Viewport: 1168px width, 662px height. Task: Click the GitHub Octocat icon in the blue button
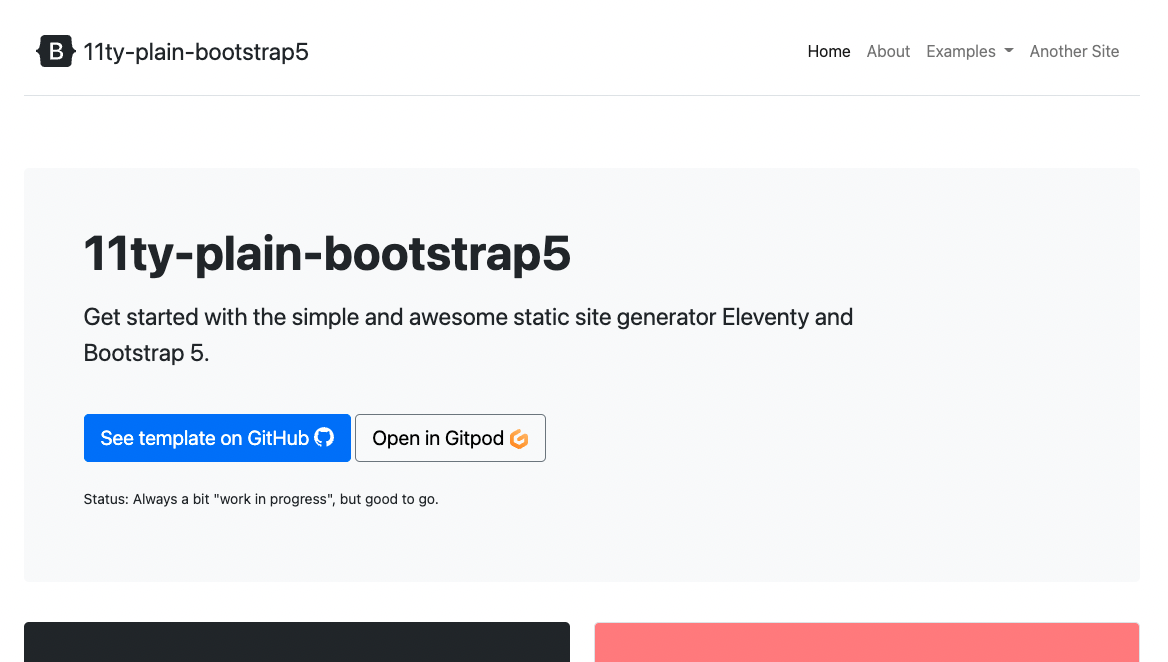[x=324, y=437]
